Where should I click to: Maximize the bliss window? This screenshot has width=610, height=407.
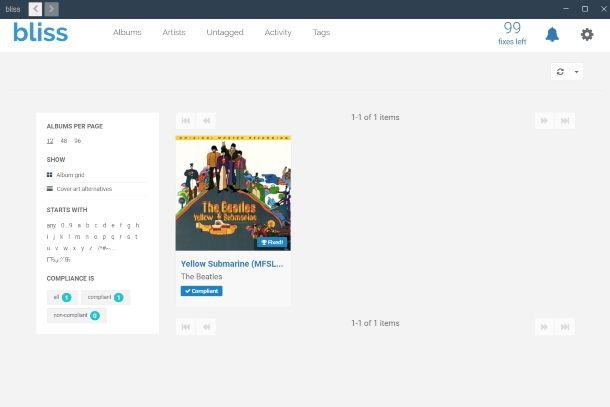[585, 9]
